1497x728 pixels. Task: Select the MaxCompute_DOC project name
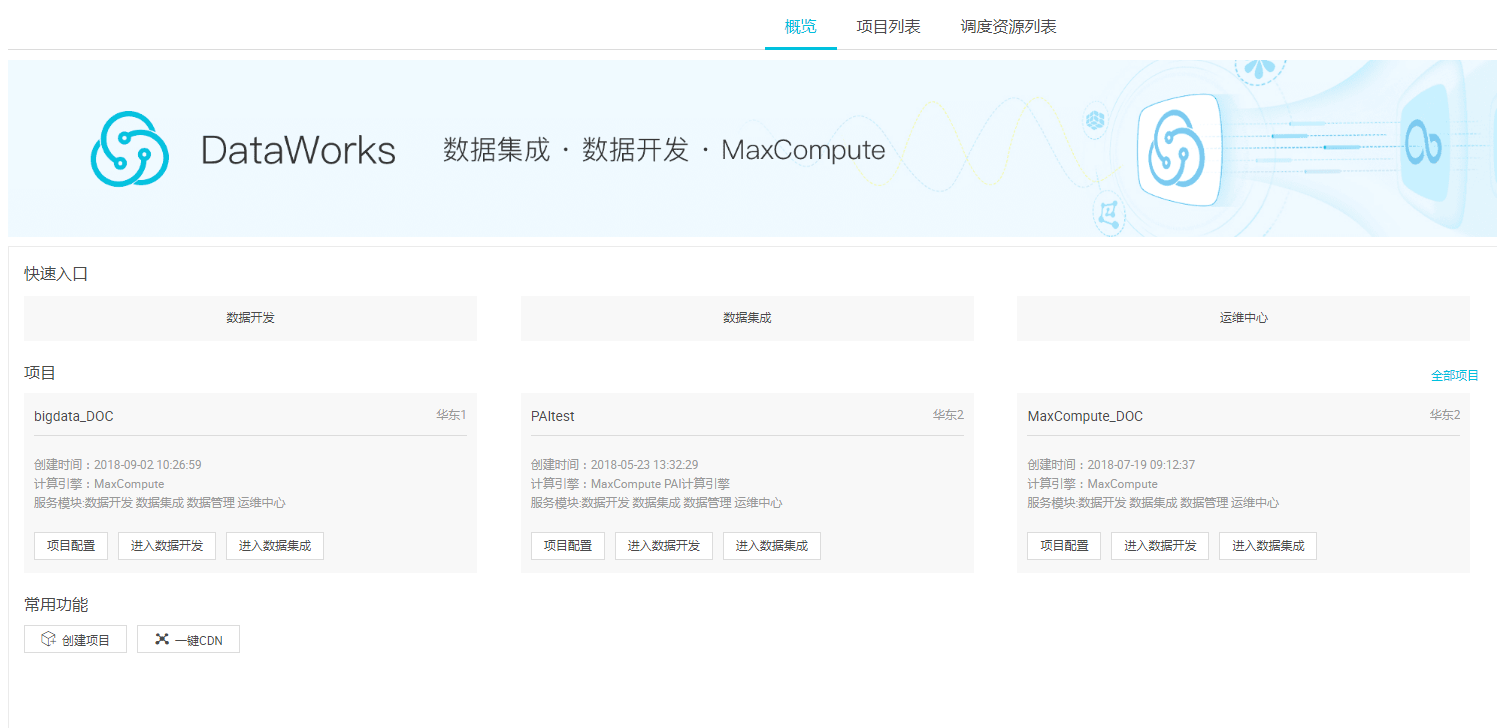1085,416
